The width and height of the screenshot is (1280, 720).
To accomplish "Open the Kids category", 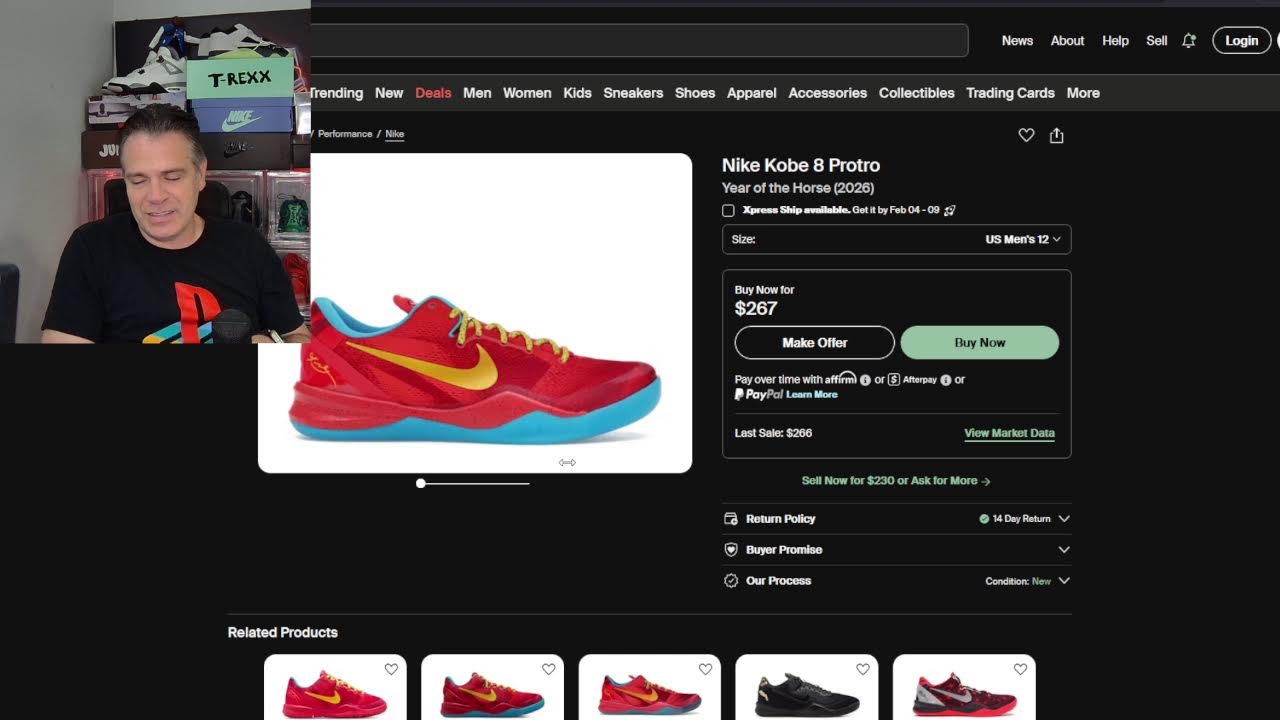I will coord(577,93).
